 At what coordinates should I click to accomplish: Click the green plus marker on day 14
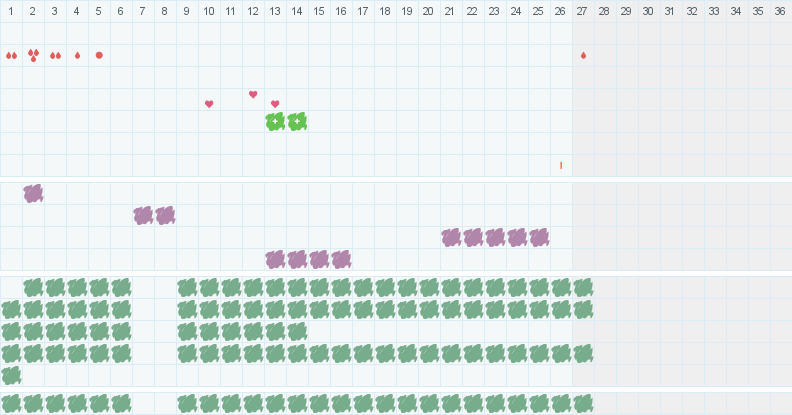(x=297, y=122)
